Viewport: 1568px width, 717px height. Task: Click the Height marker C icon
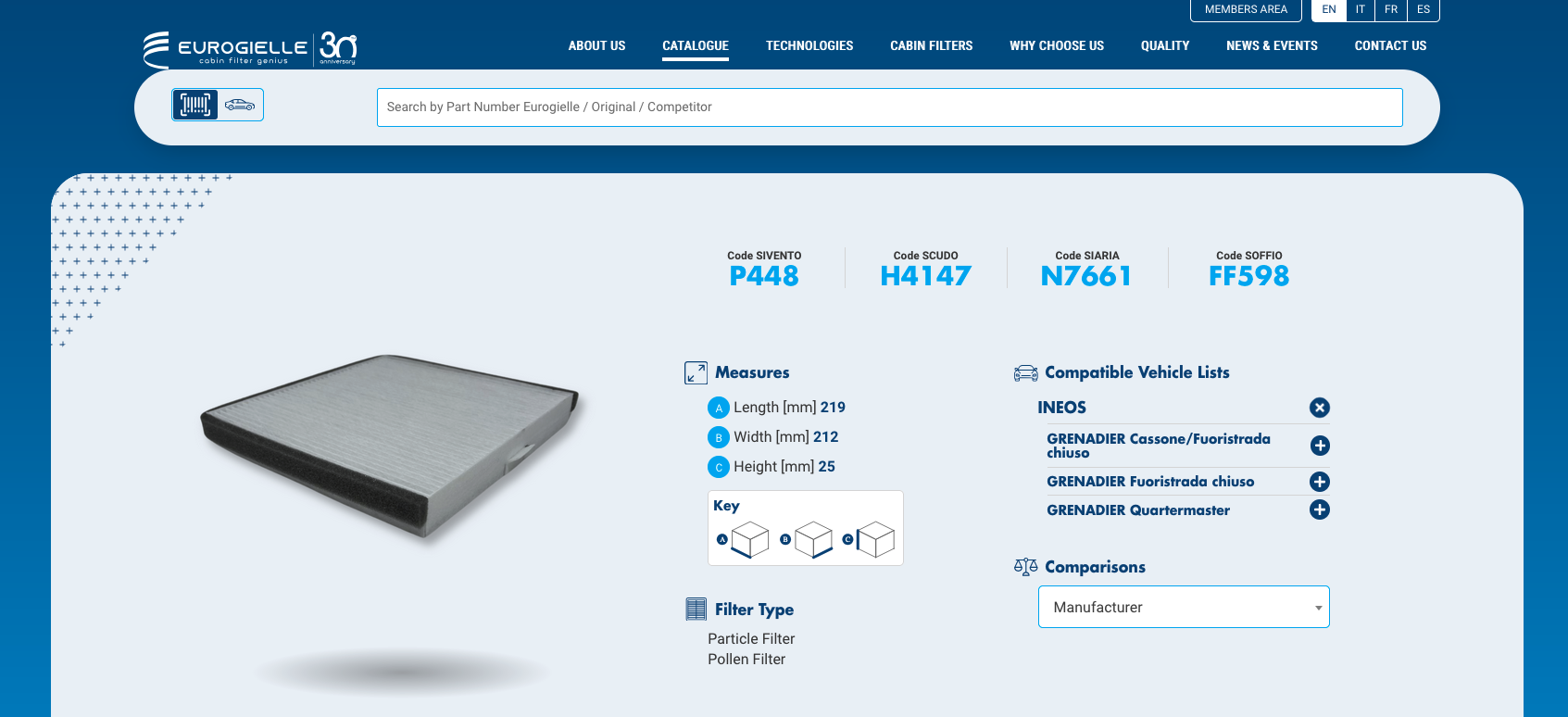pos(718,467)
